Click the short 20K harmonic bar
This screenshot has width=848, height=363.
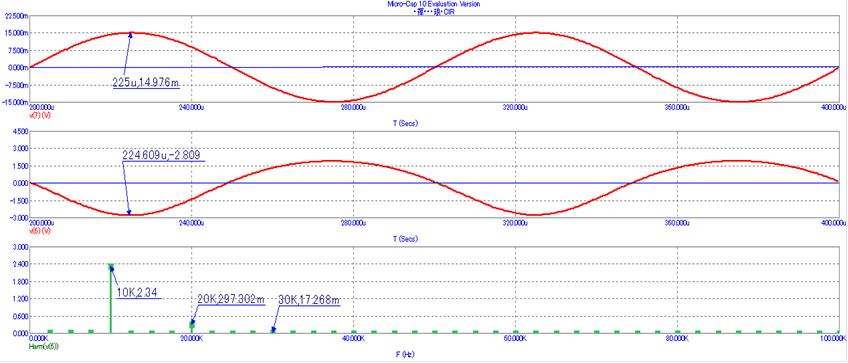(191, 328)
